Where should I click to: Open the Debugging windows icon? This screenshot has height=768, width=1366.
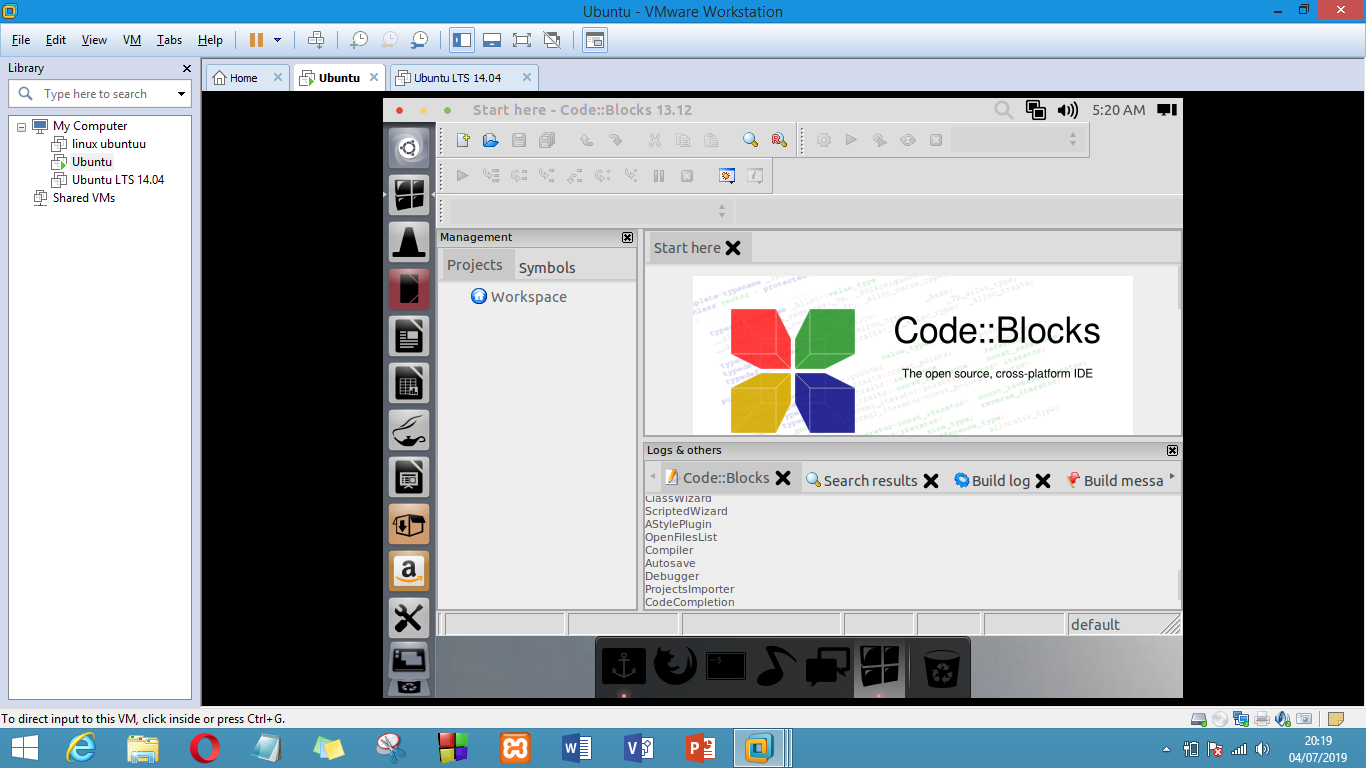(x=727, y=176)
